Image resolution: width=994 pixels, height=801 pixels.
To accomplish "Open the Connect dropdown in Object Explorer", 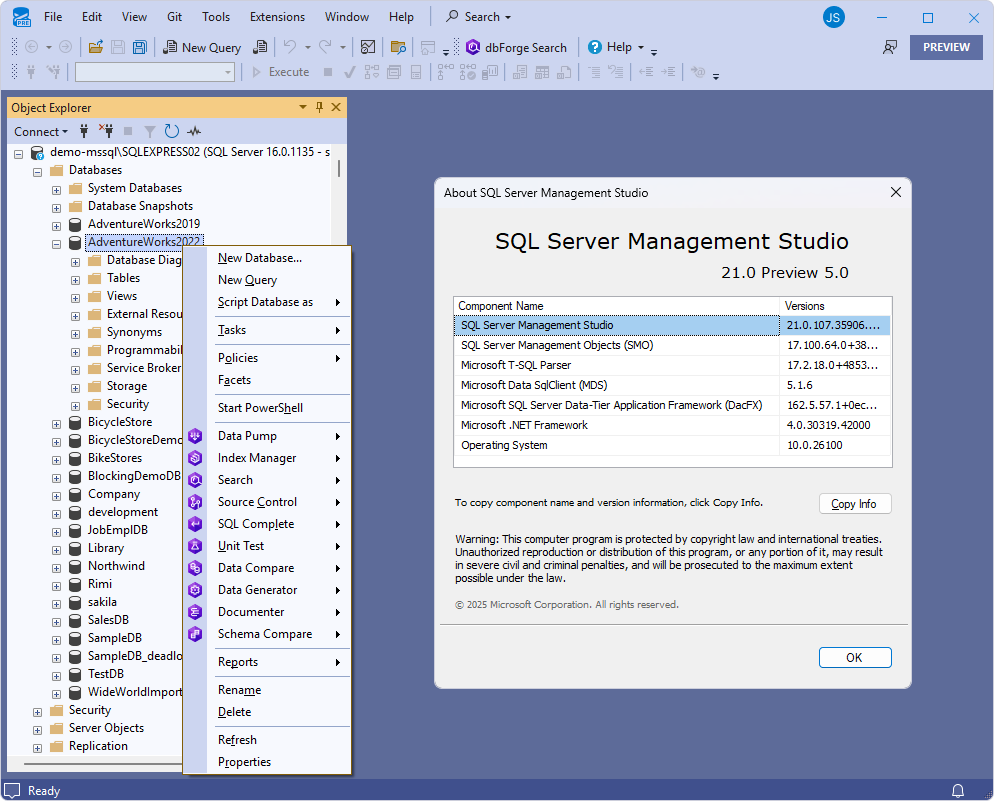I will pyautogui.click(x=41, y=131).
